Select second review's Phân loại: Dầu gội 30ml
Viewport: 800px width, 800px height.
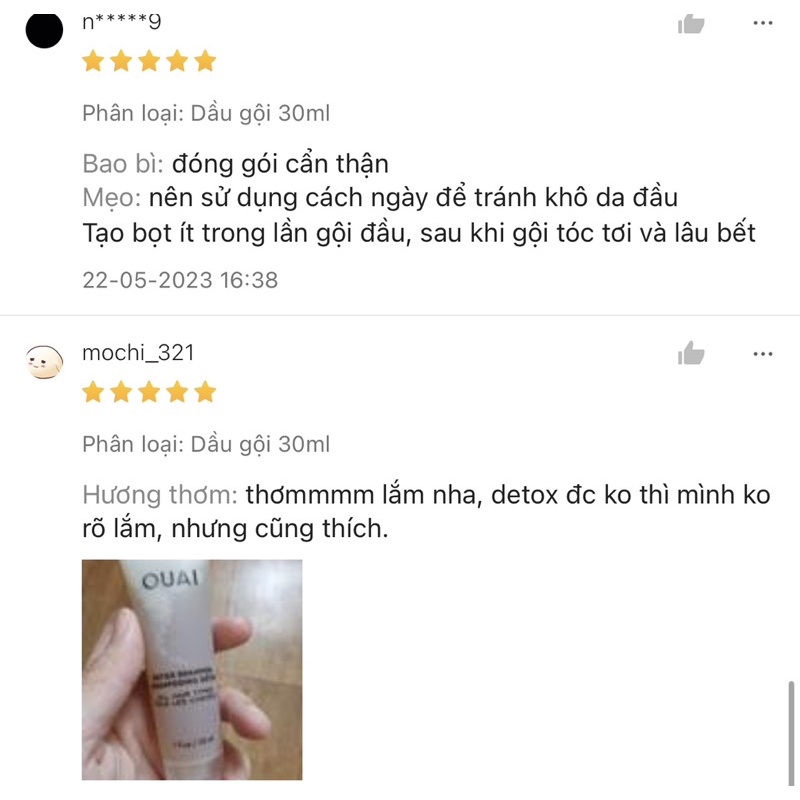pos(206,444)
